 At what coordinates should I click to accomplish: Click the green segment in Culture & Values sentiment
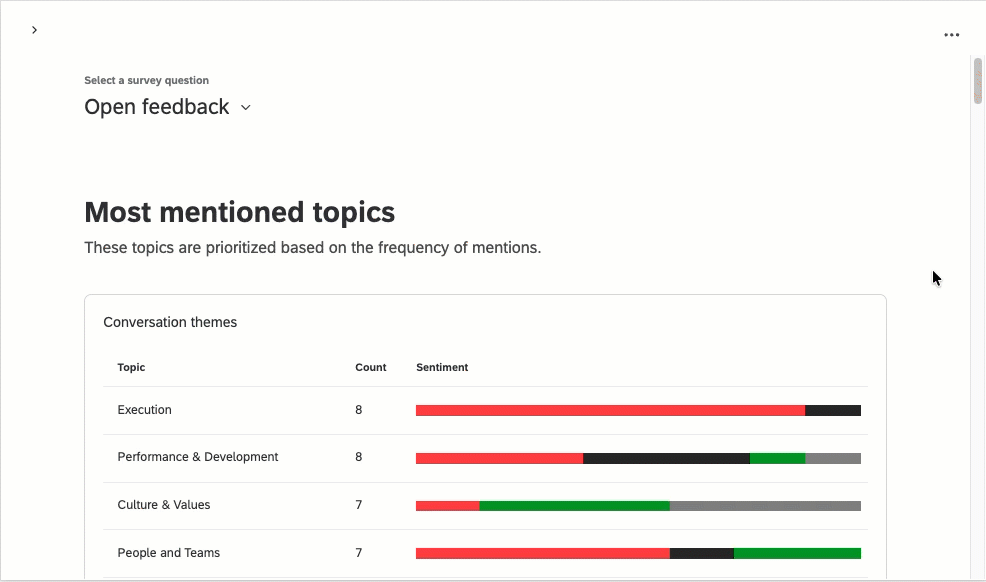tap(575, 505)
